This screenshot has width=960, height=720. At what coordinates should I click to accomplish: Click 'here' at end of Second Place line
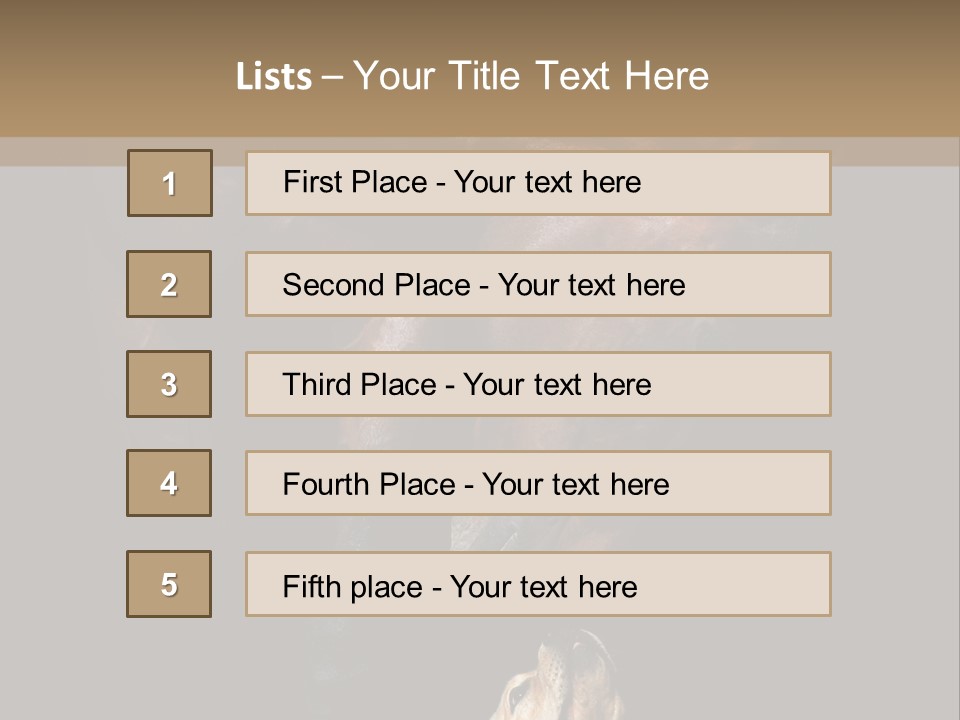[656, 285]
